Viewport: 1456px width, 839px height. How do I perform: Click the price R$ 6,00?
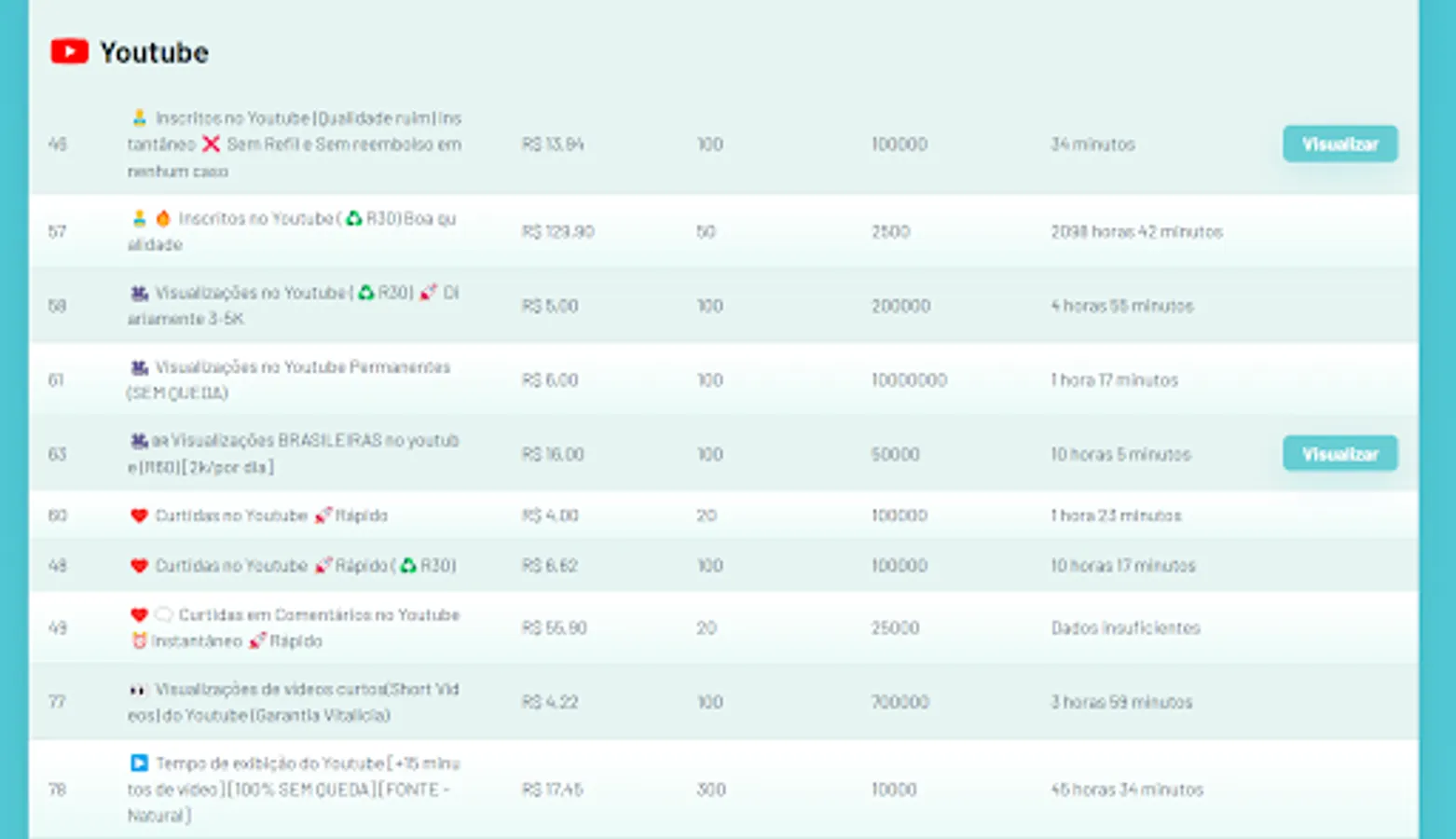[550, 379]
